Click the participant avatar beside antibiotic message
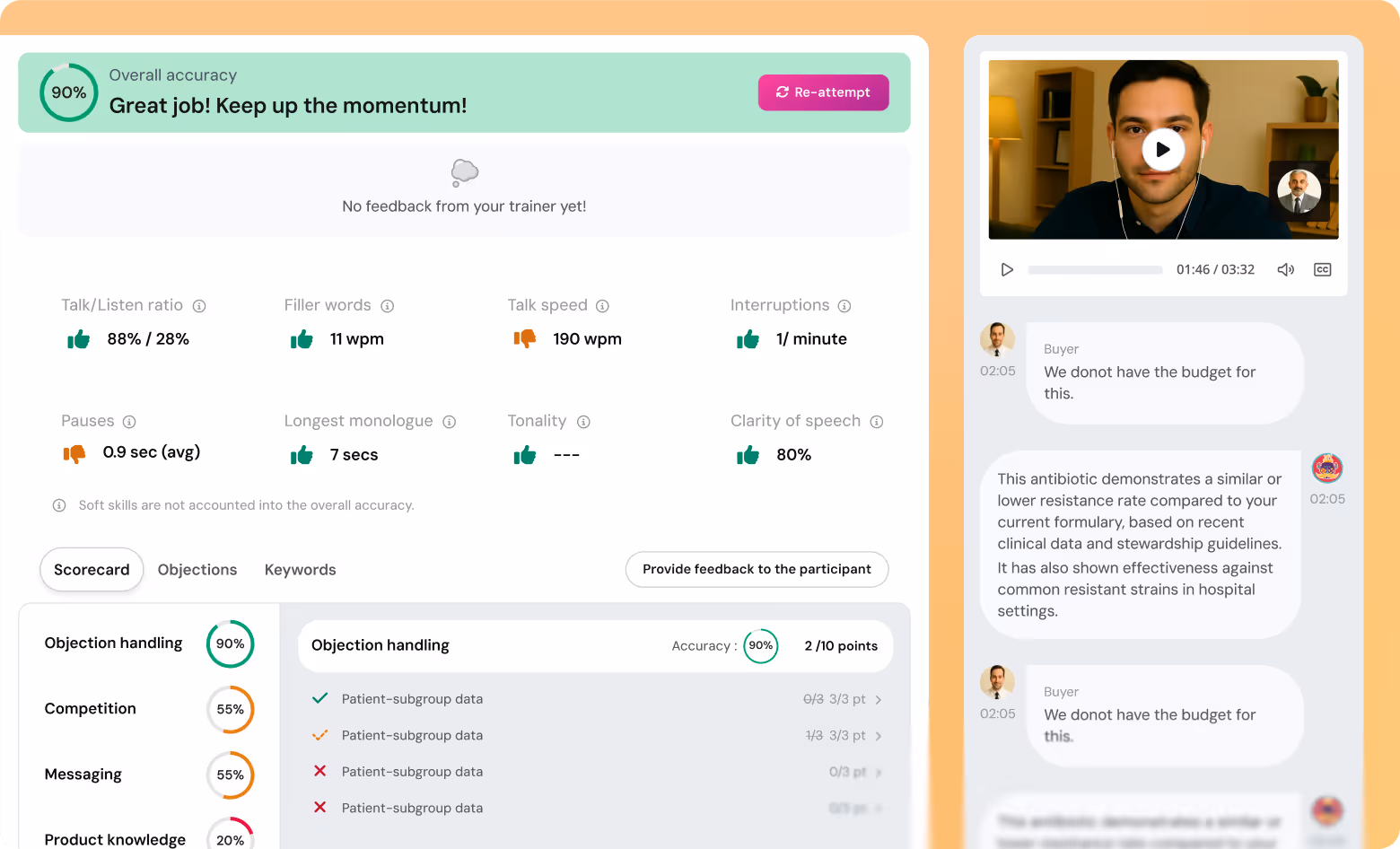 click(x=1327, y=468)
